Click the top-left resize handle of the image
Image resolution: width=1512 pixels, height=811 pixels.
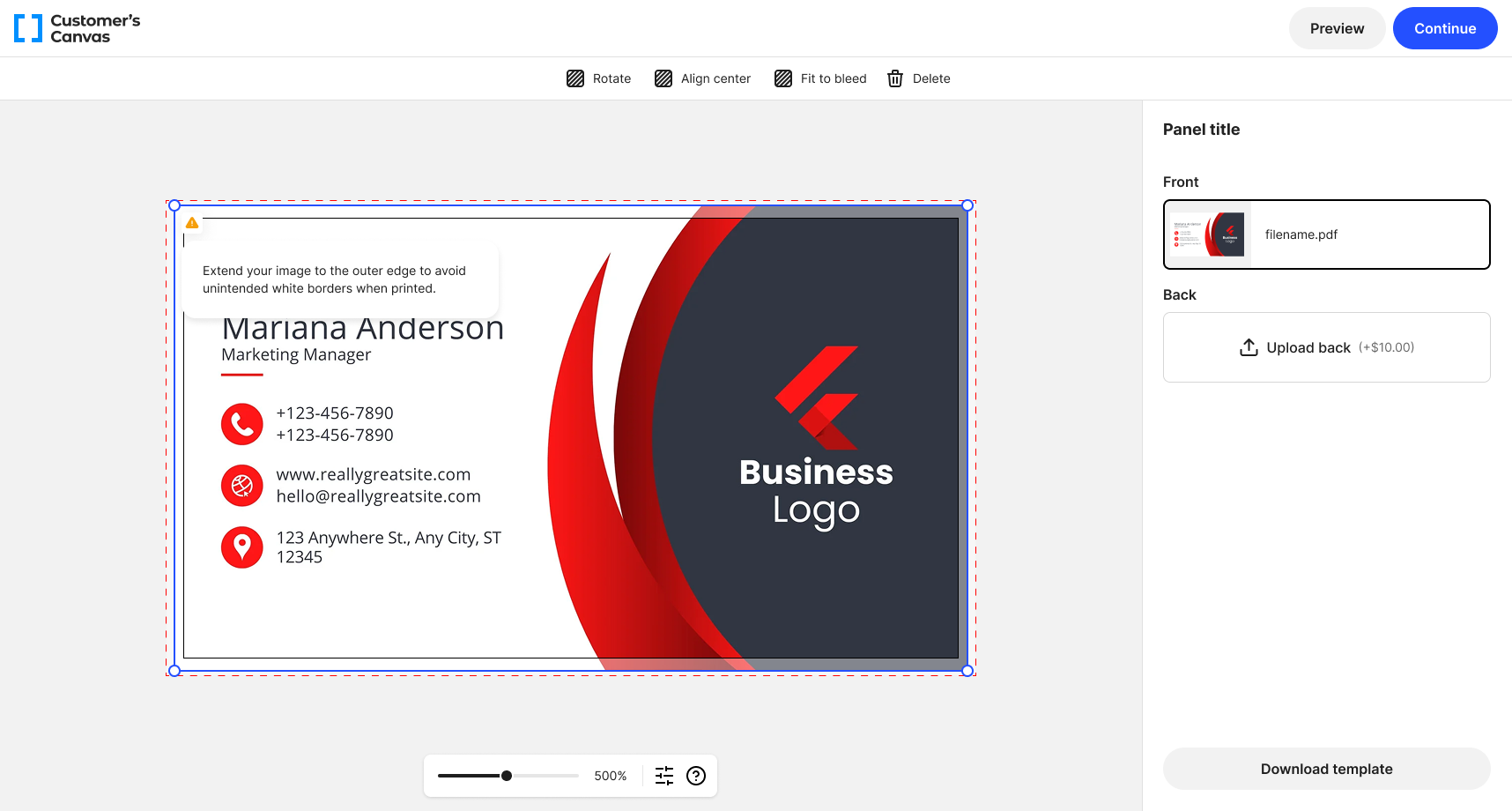(174, 205)
